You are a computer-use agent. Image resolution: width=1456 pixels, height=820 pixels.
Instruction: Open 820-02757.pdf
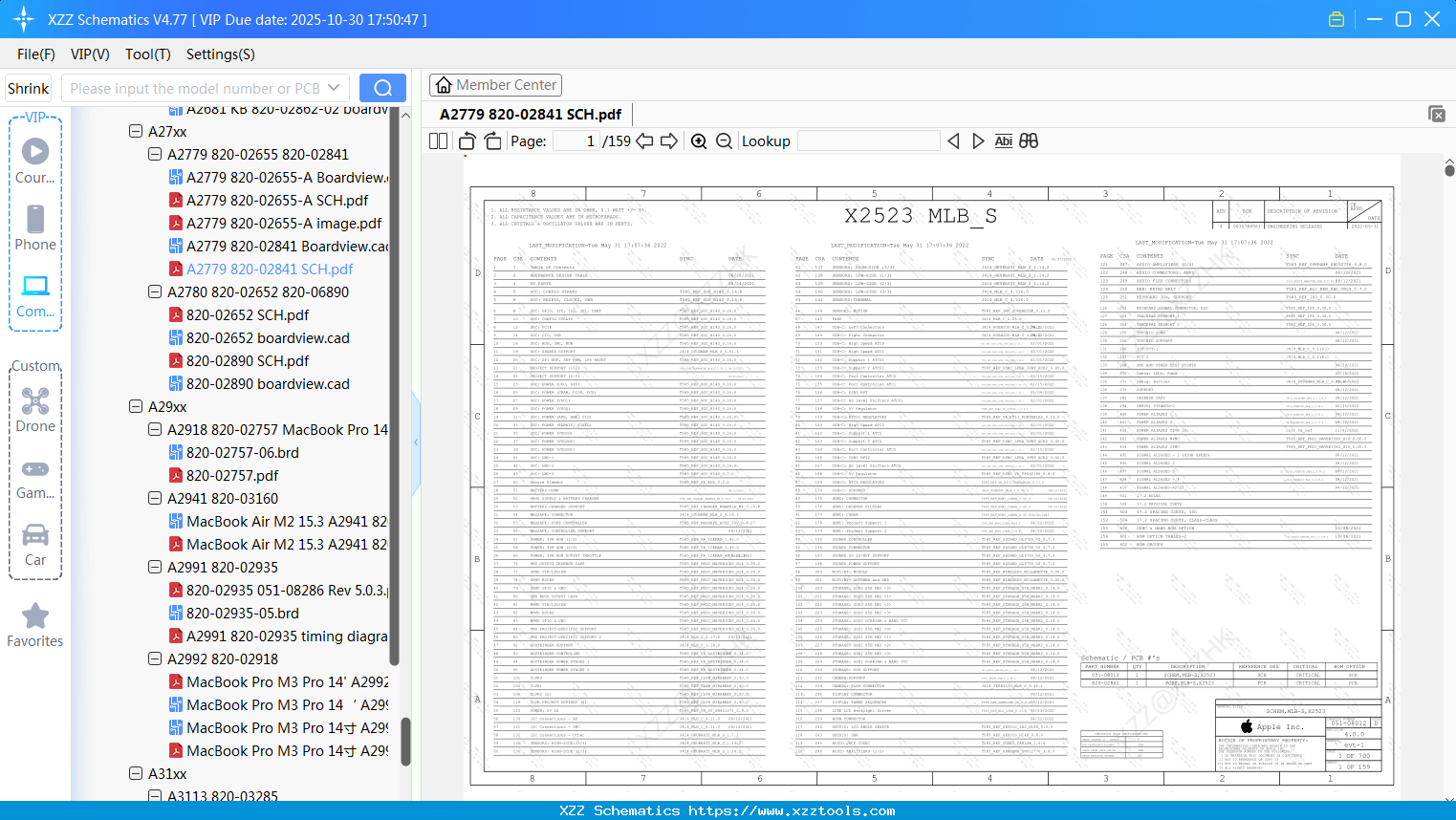point(232,475)
